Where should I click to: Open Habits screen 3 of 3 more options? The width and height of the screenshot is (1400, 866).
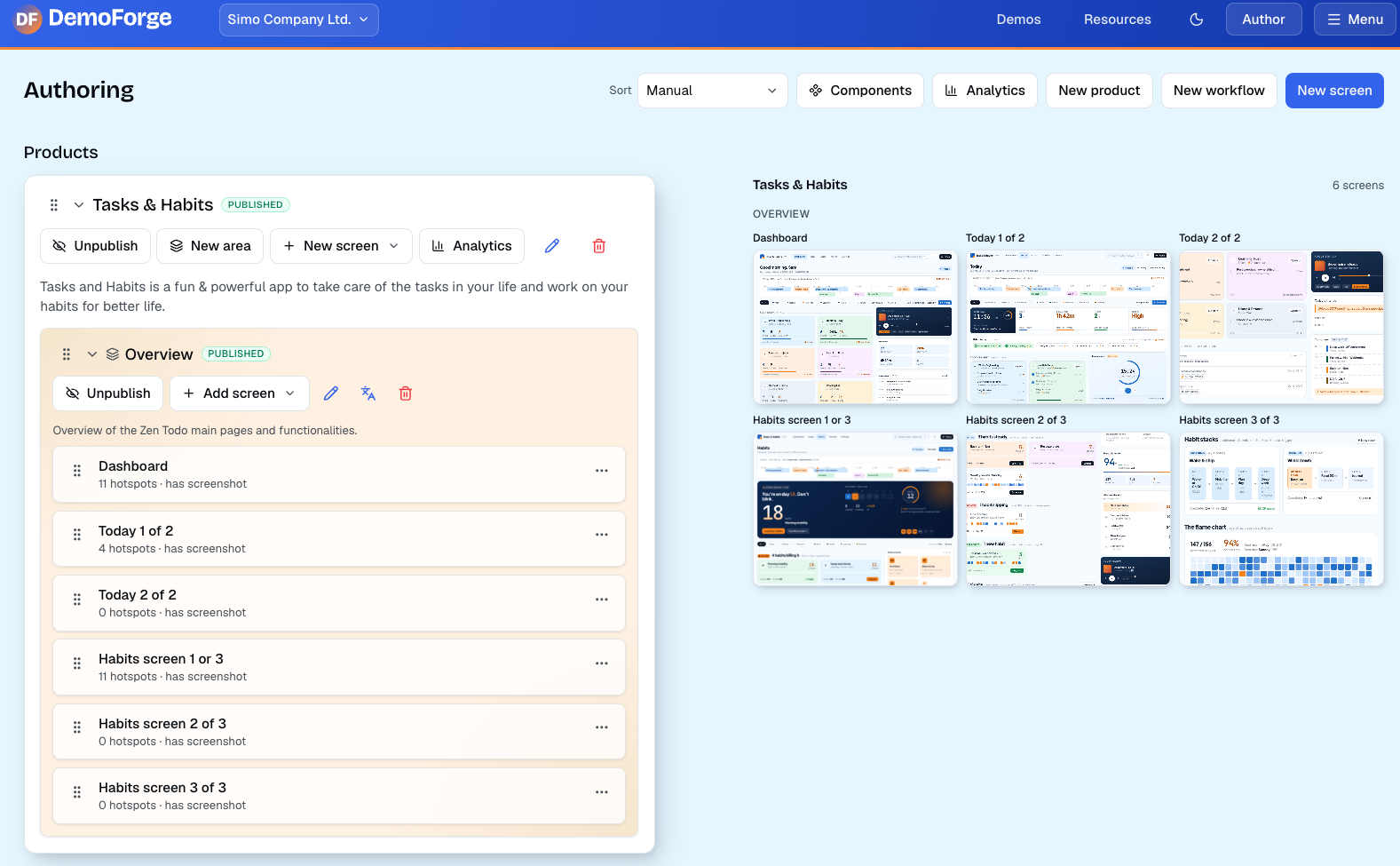tap(602, 791)
